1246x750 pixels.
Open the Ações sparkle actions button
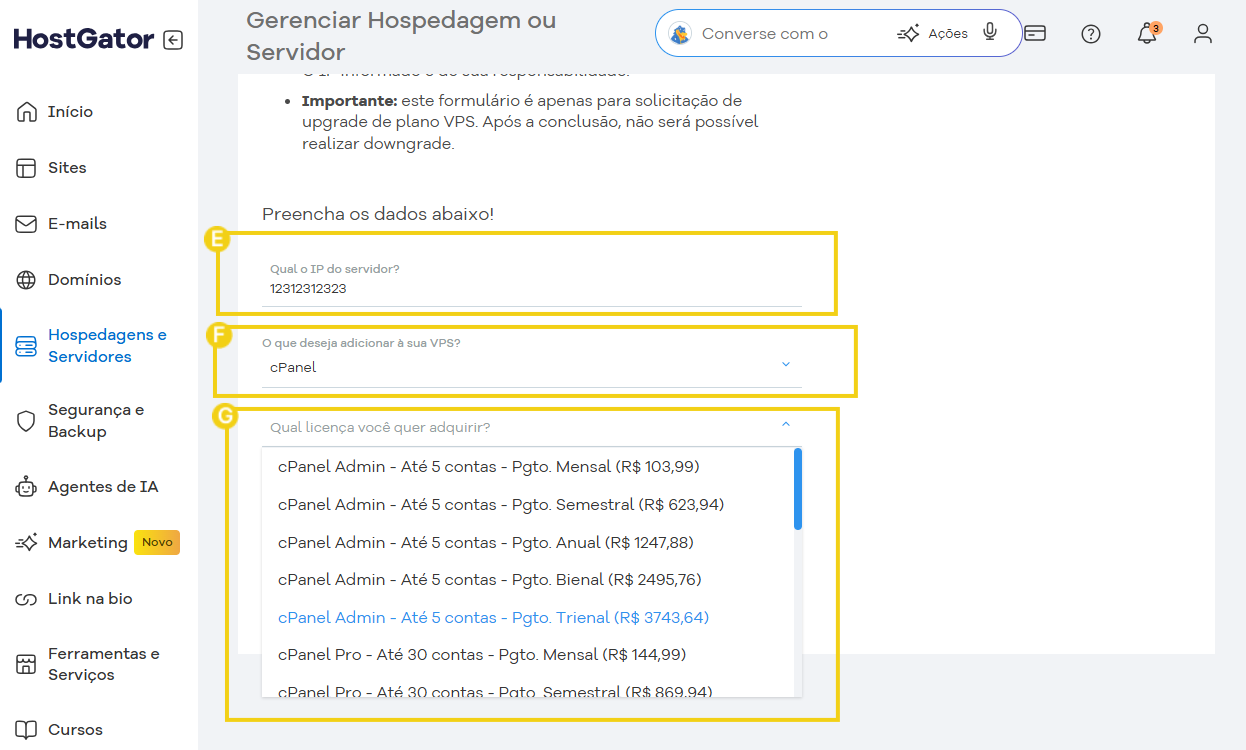pos(932,34)
